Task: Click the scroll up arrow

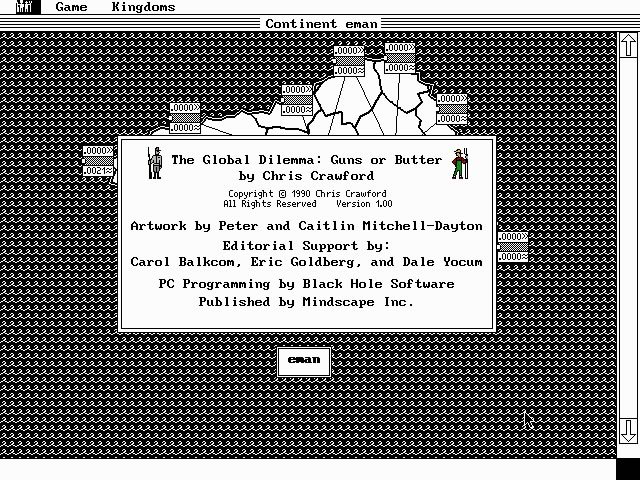Action: pyautogui.click(x=629, y=45)
